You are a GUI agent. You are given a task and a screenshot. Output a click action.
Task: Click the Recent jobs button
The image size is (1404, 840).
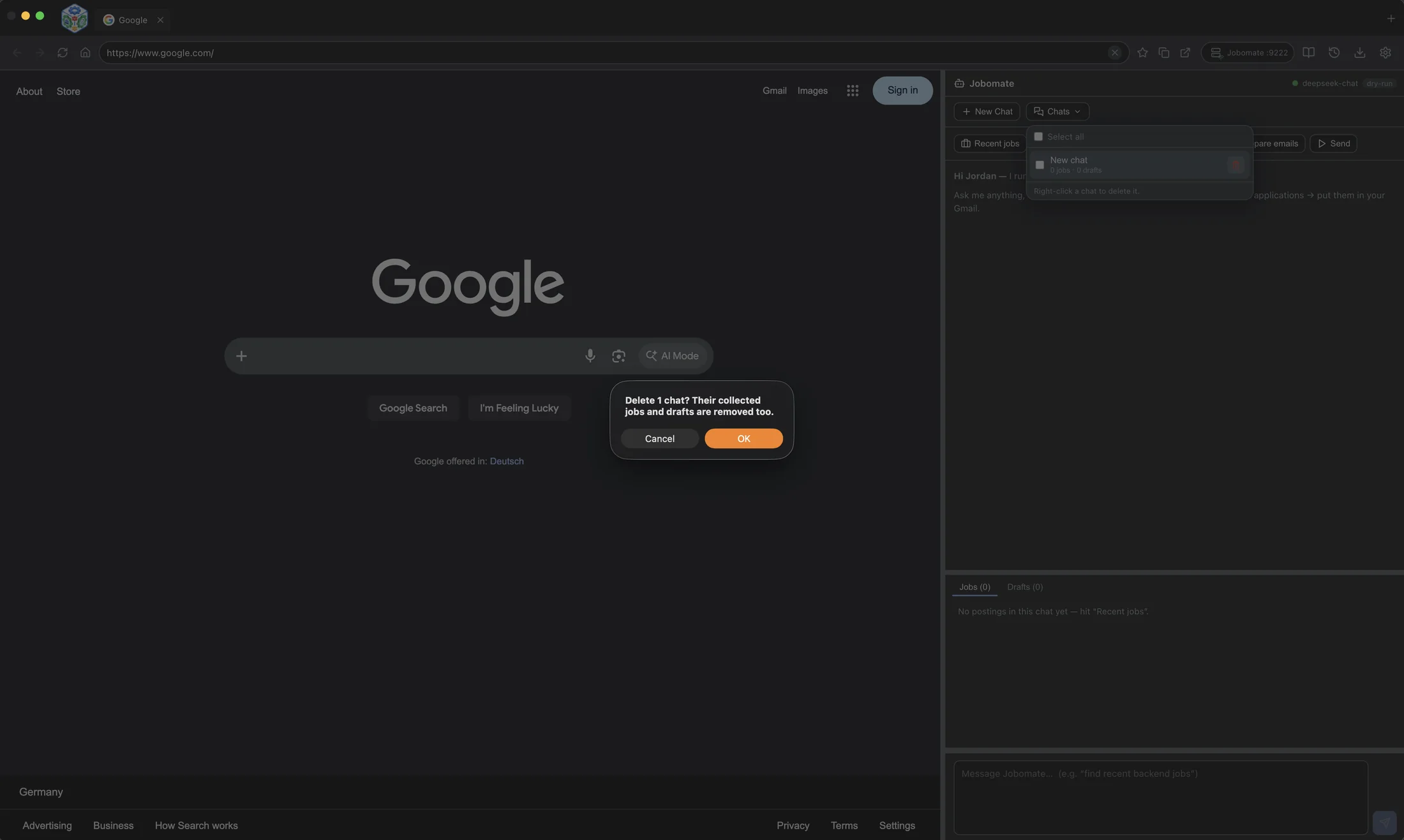pyautogui.click(x=990, y=144)
